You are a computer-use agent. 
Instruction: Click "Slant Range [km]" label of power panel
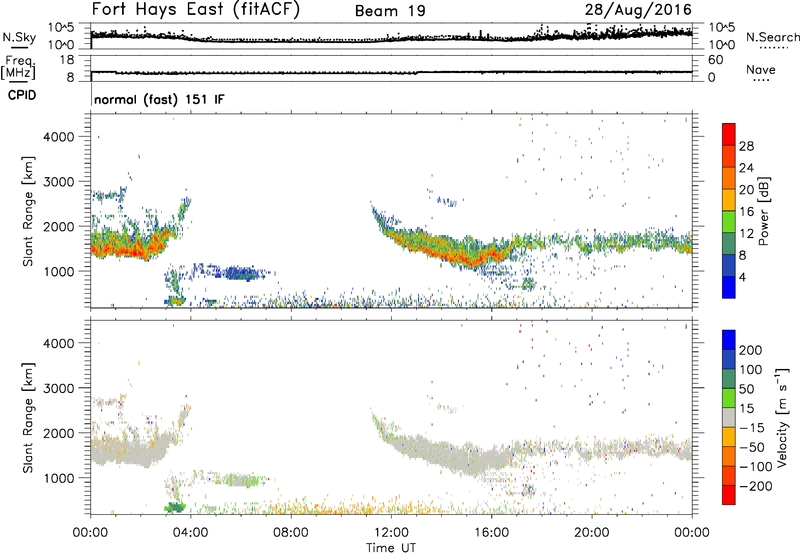point(28,211)
